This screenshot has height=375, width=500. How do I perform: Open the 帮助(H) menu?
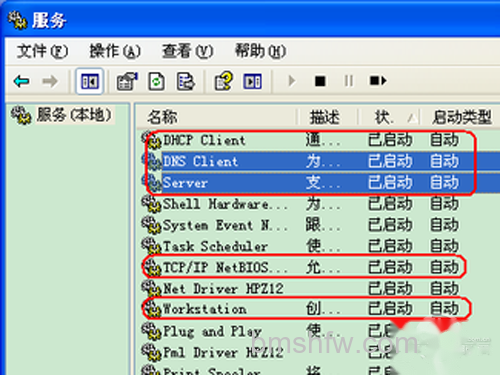tap(260, 51)
